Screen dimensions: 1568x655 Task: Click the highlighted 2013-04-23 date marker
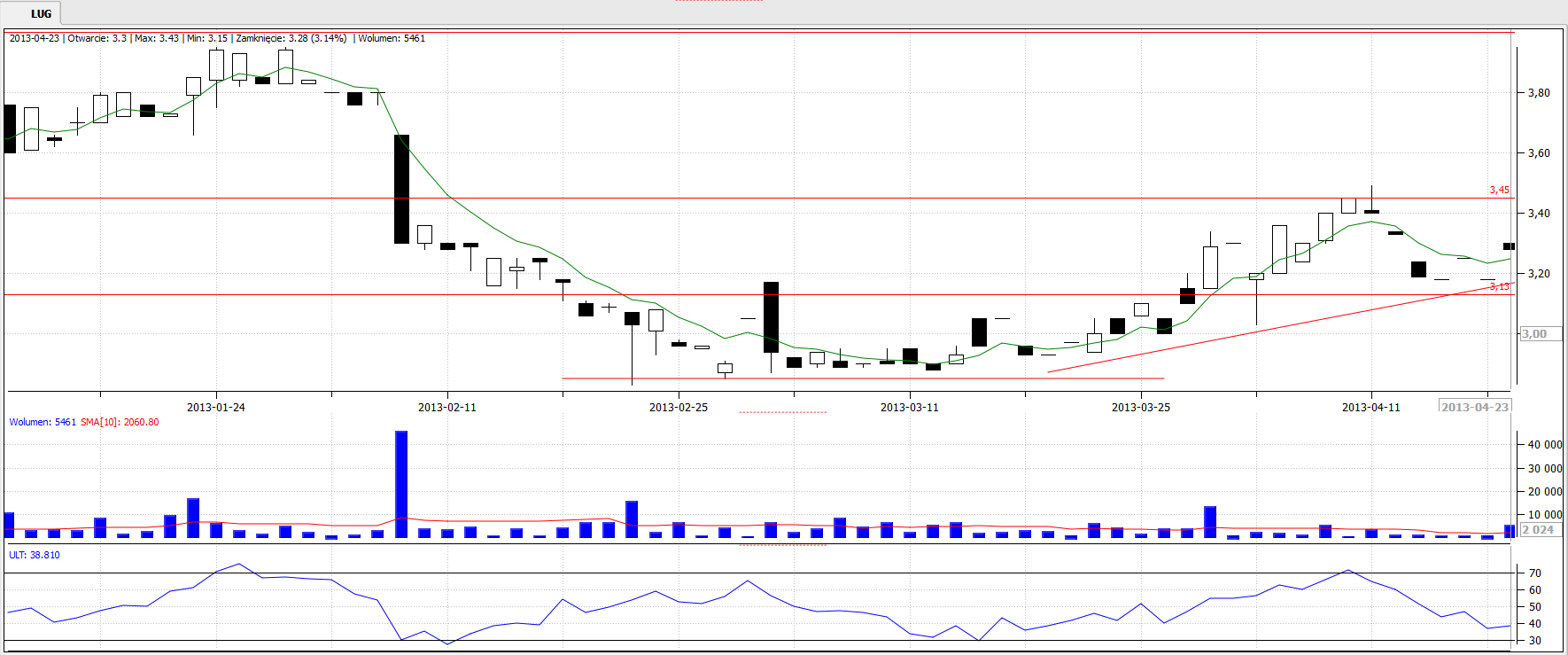(x=1475, y=407)
